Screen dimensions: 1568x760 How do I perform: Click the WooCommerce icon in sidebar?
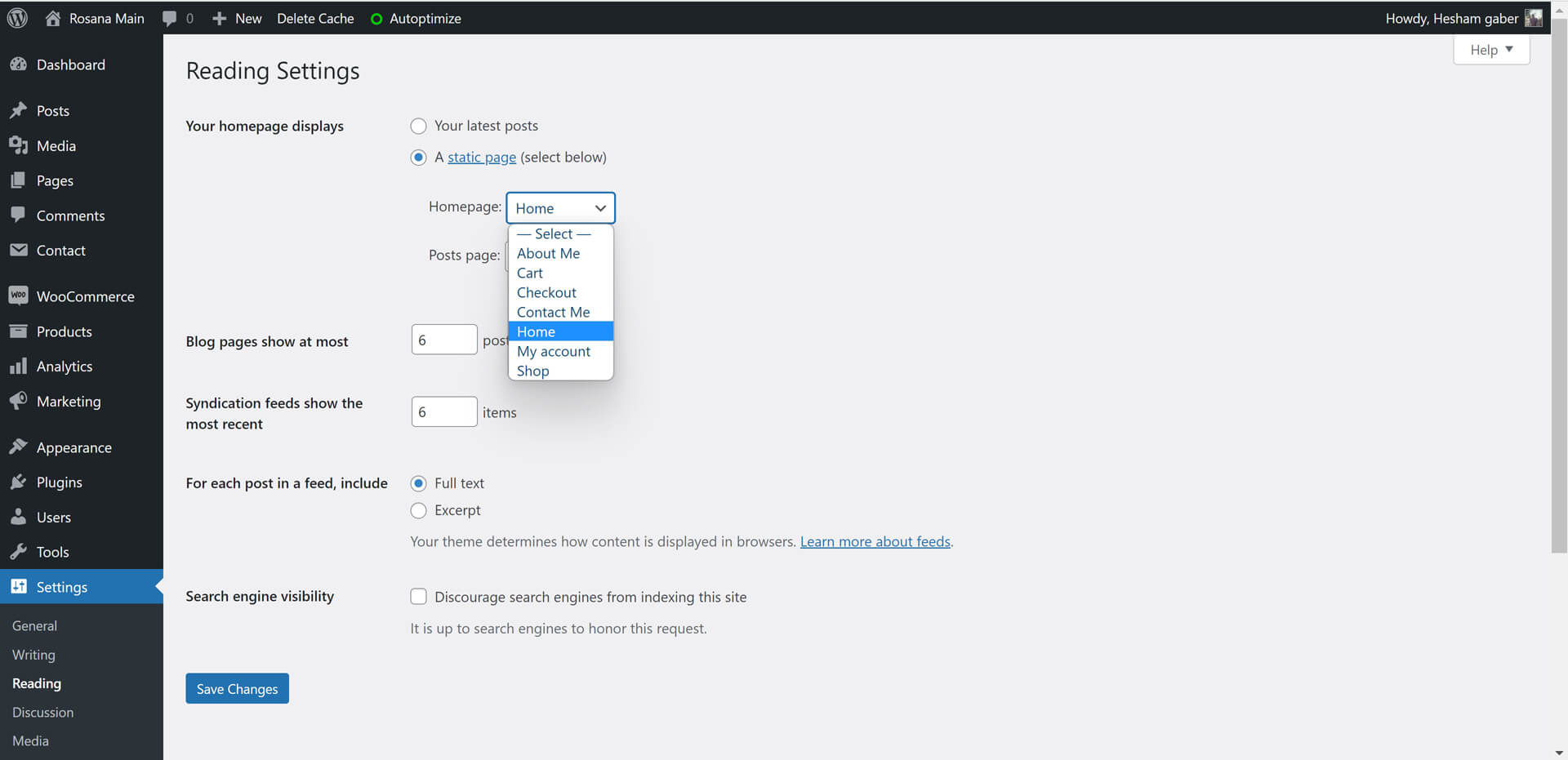coord(18,296)
